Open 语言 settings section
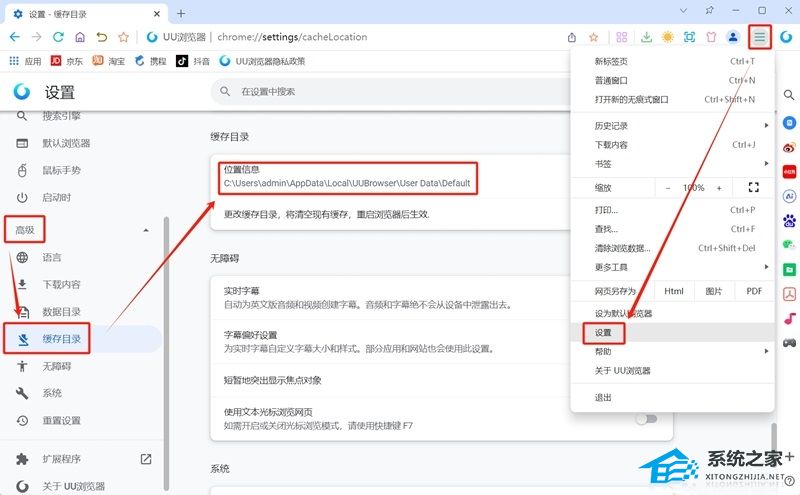 coord(82,257)
